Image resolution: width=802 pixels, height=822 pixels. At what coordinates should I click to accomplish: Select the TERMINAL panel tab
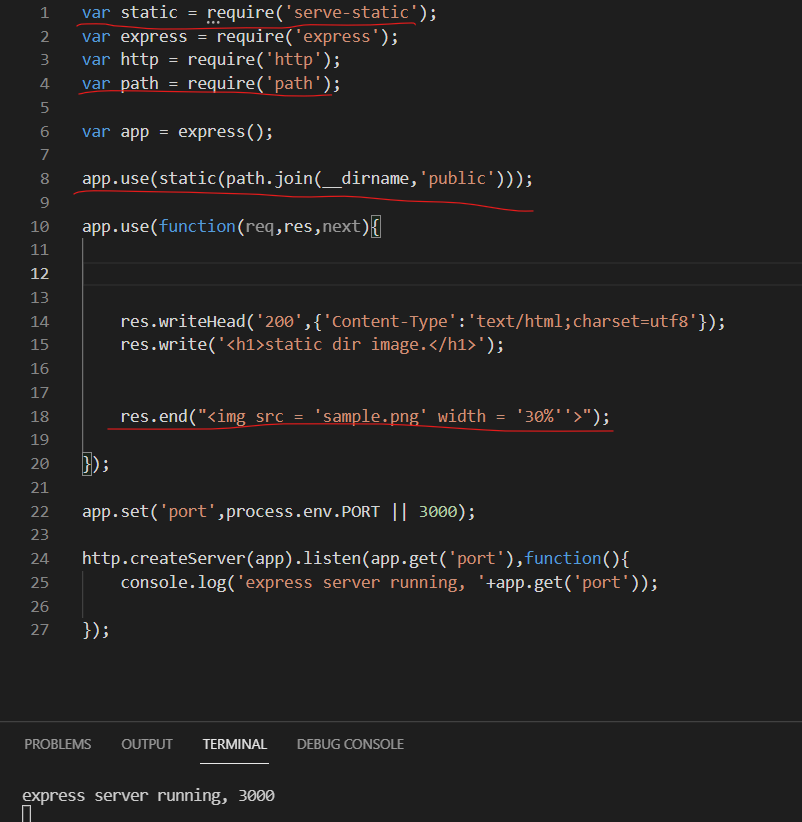tap(234, 744)
